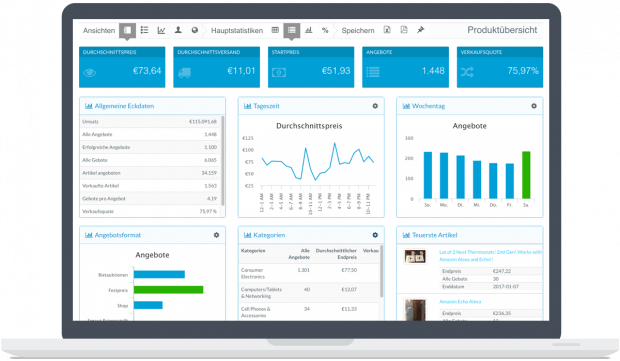The width and height of the screenshot is (620, 361).
Task: Click the Gebote pro Angebot row
Action: 150,198
